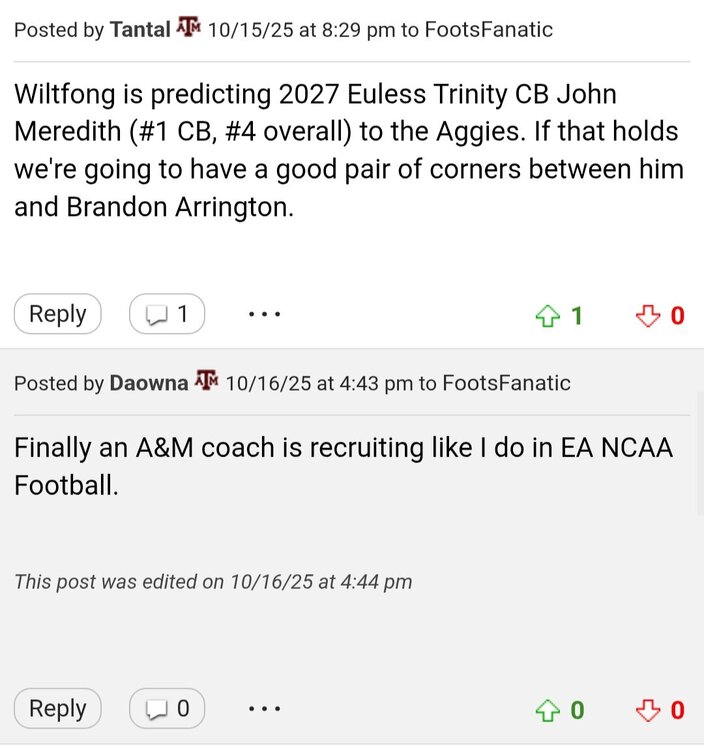Reply to Tantal's post
Viewport: 704px width, 750px height.
tap(57, 314)
